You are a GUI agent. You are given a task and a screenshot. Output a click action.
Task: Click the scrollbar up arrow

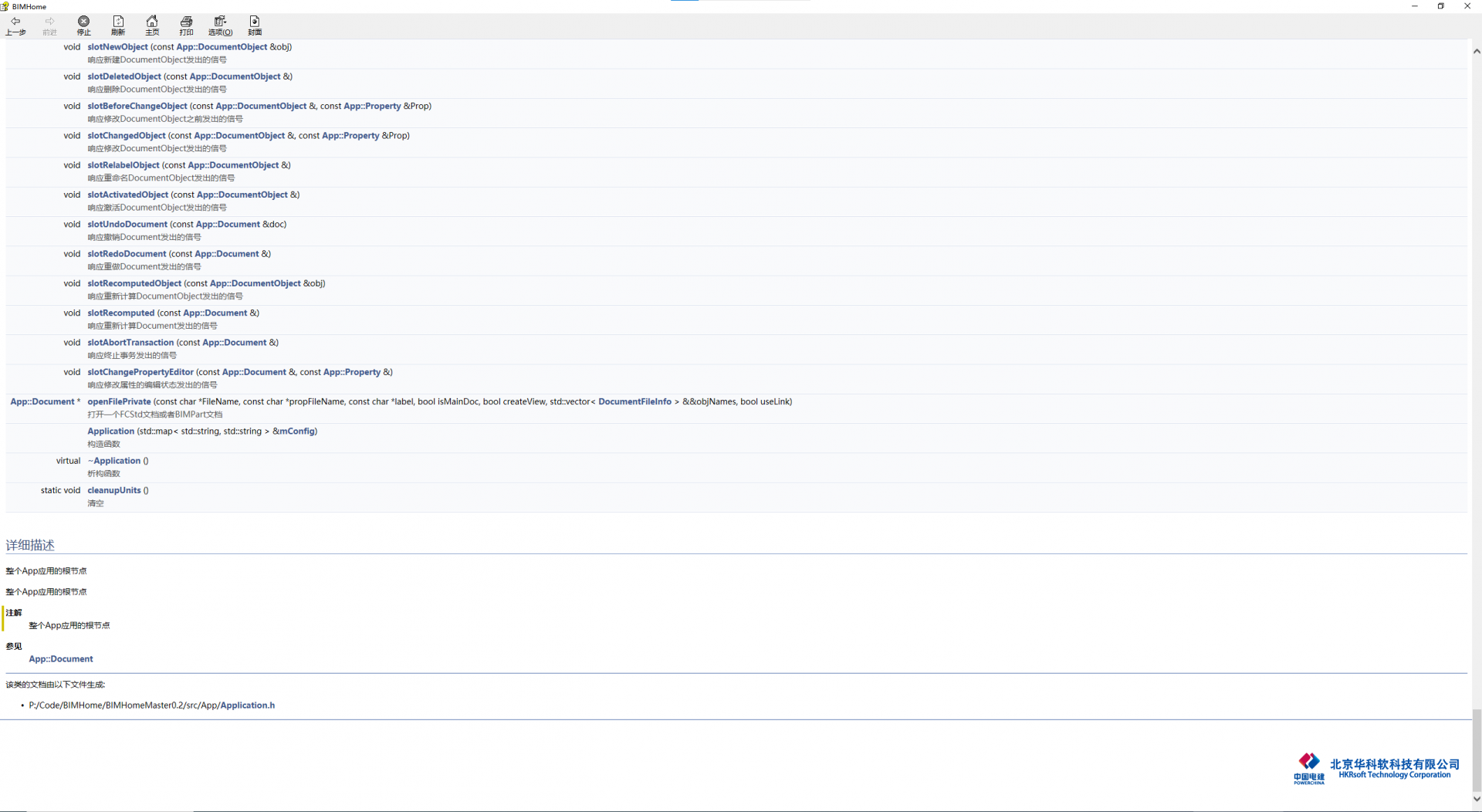[1476, 52]
